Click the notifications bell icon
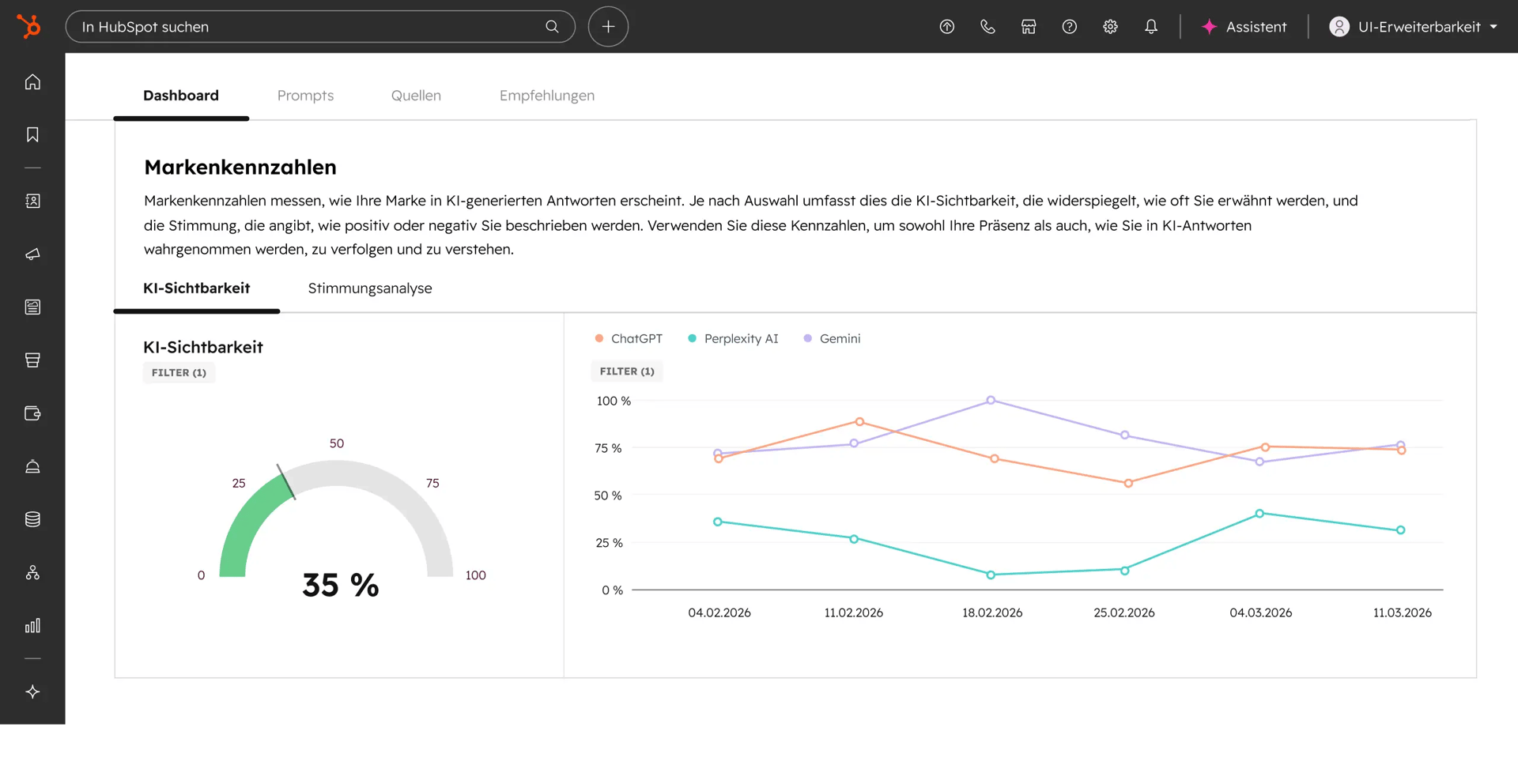The image size is (1518, 784). pos(1150,26)
